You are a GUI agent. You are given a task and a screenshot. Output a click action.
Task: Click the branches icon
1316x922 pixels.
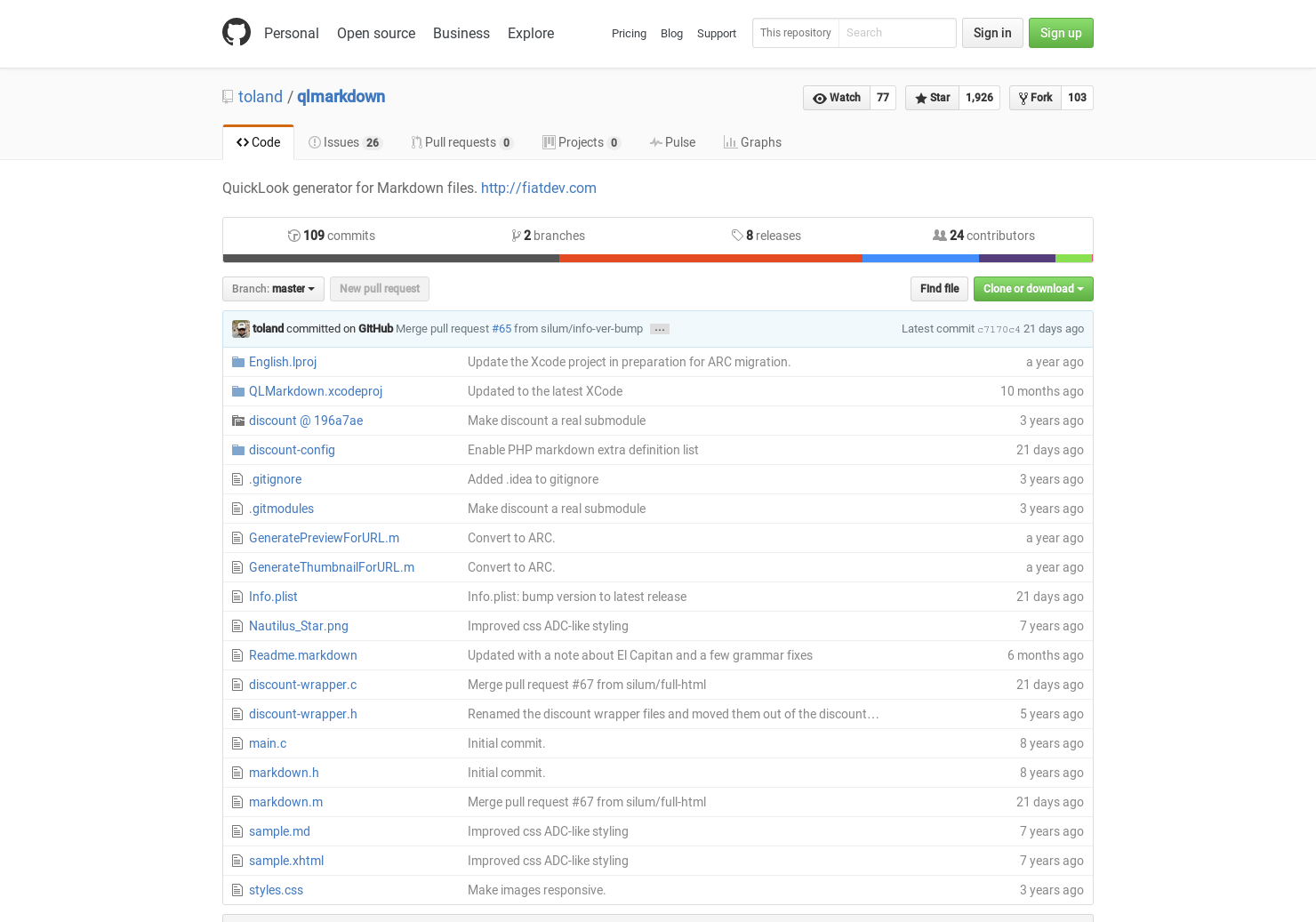coord(518,235)
